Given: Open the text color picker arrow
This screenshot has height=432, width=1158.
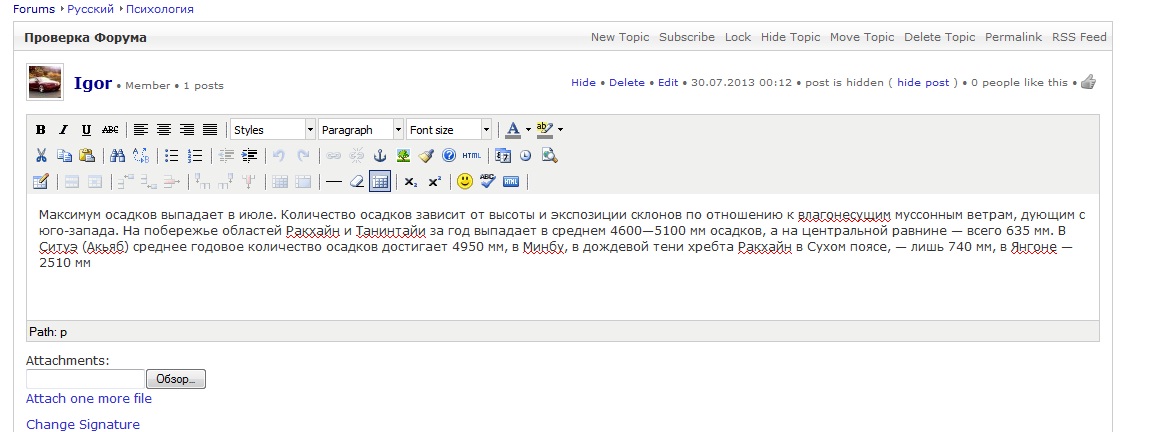Looking at the screenshot, I should click(x=528, y=130).
